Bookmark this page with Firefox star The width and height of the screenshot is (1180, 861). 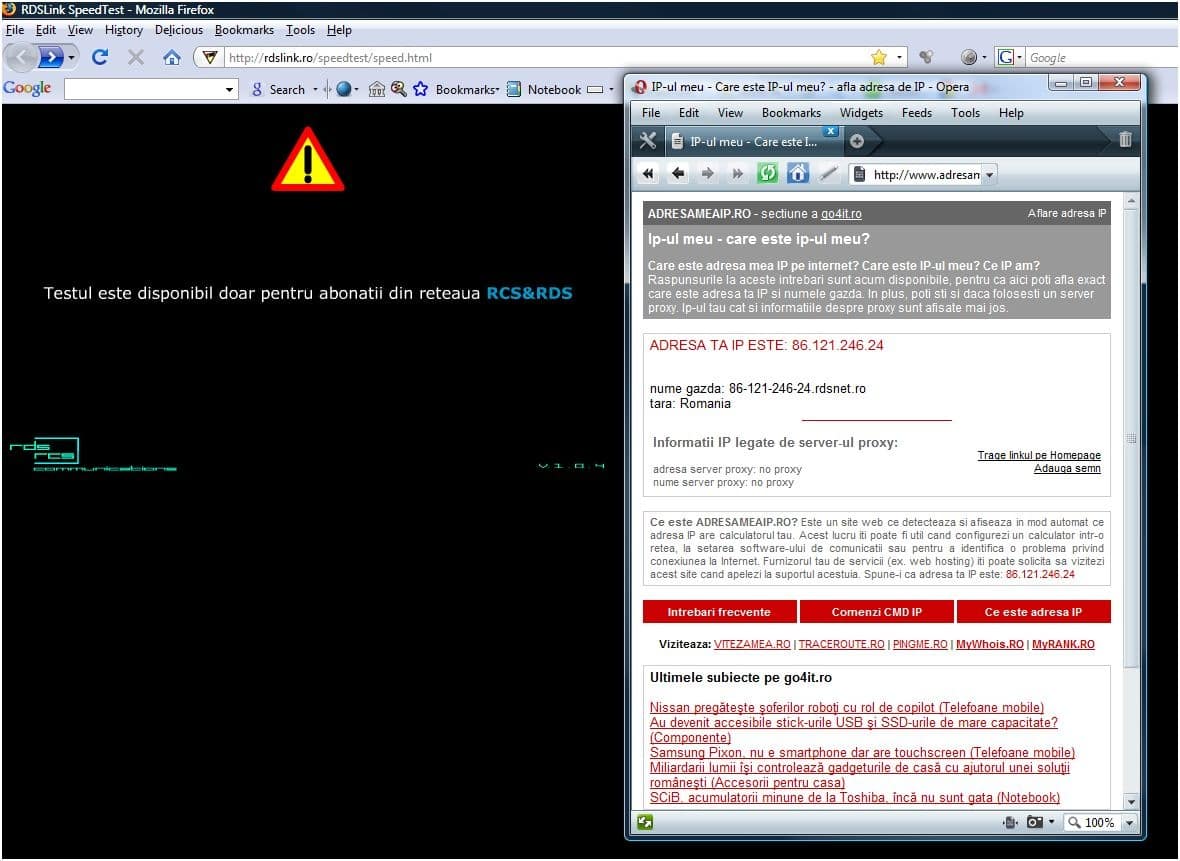click(878, 57)
